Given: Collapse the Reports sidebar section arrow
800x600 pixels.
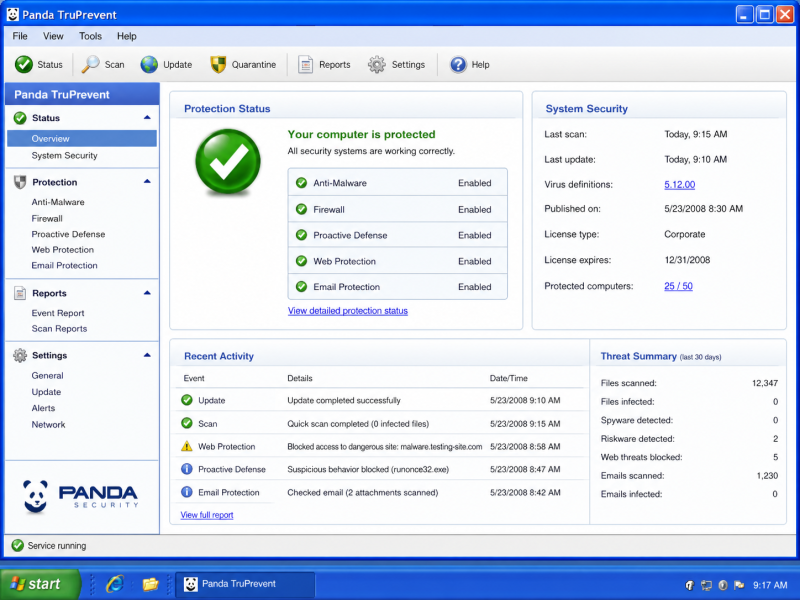Looking at the screenshot, I should click(147, 293).
